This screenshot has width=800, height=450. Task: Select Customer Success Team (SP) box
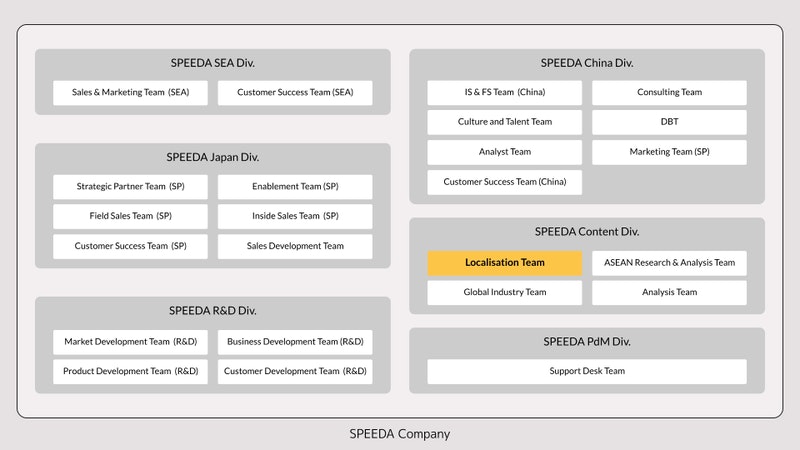tap(131, 246)
